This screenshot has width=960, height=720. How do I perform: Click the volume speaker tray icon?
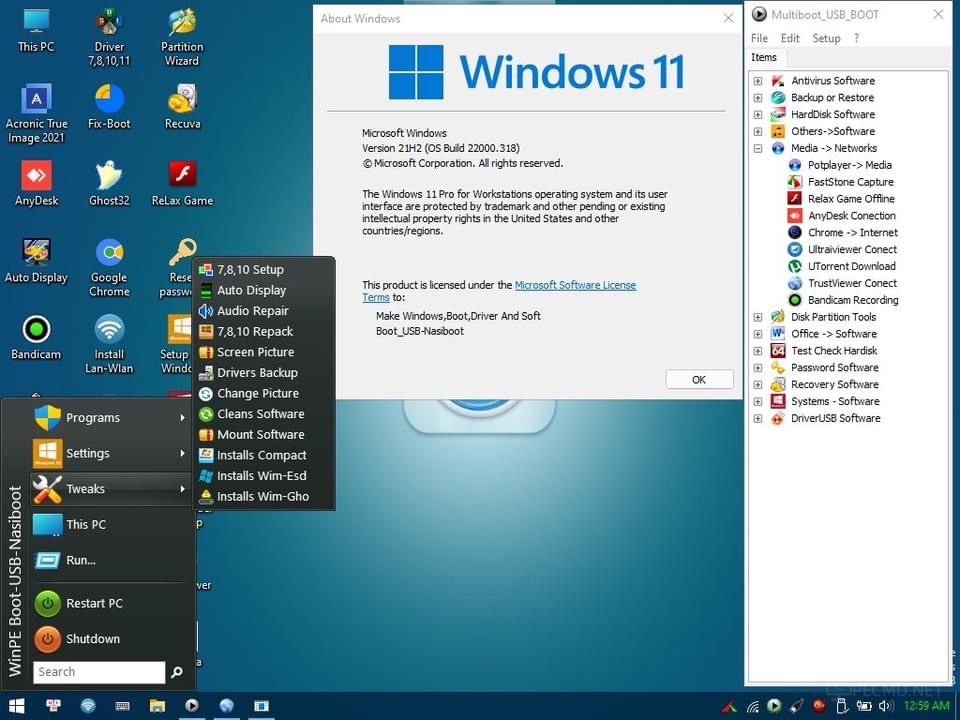pyautogui.click(x=885, y=706)
